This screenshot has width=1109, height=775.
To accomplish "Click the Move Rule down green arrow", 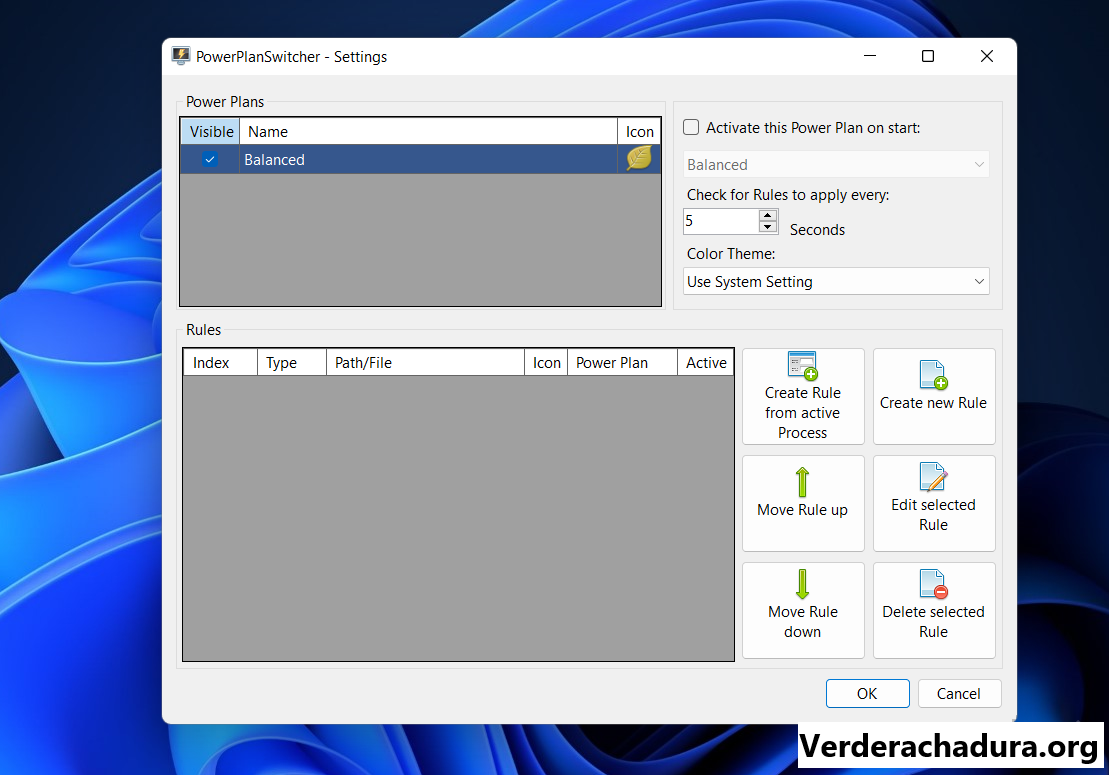I will tap(802, 584).
